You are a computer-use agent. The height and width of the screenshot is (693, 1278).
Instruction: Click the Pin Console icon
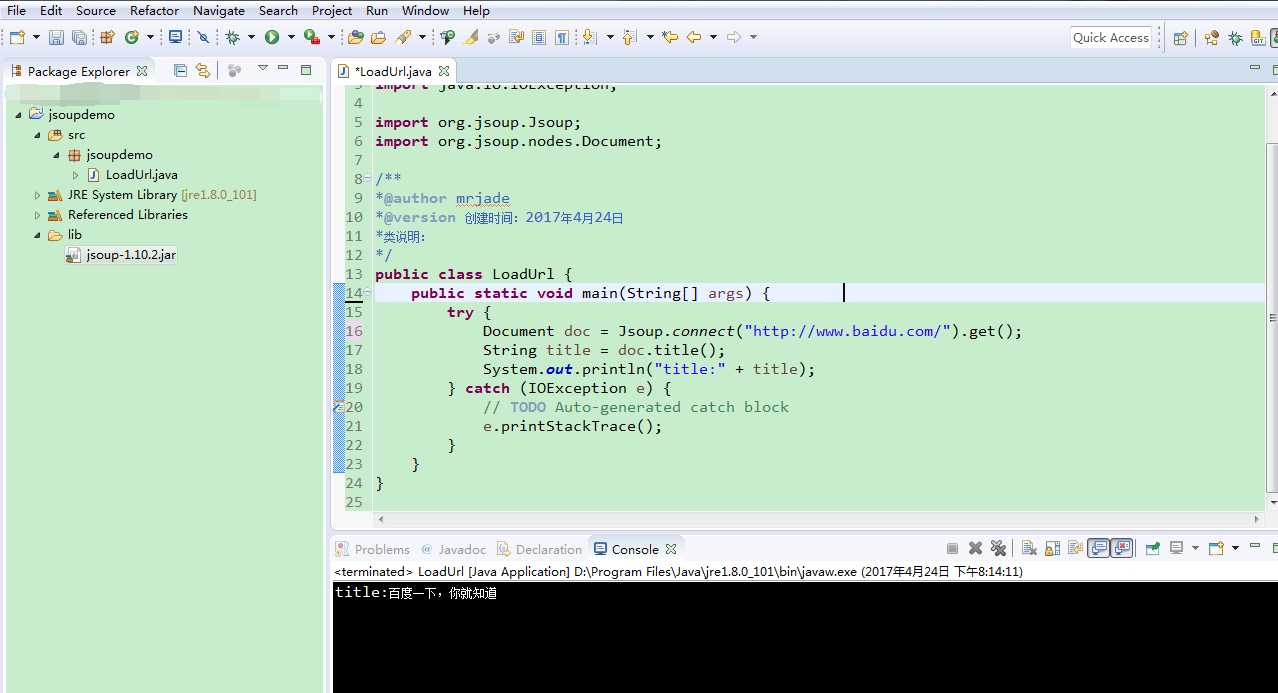1152,548
